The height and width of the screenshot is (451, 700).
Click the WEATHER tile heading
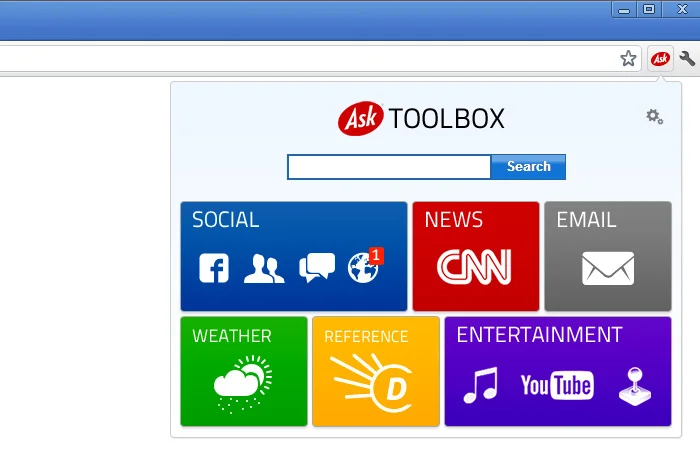click(x=232, y=336)
